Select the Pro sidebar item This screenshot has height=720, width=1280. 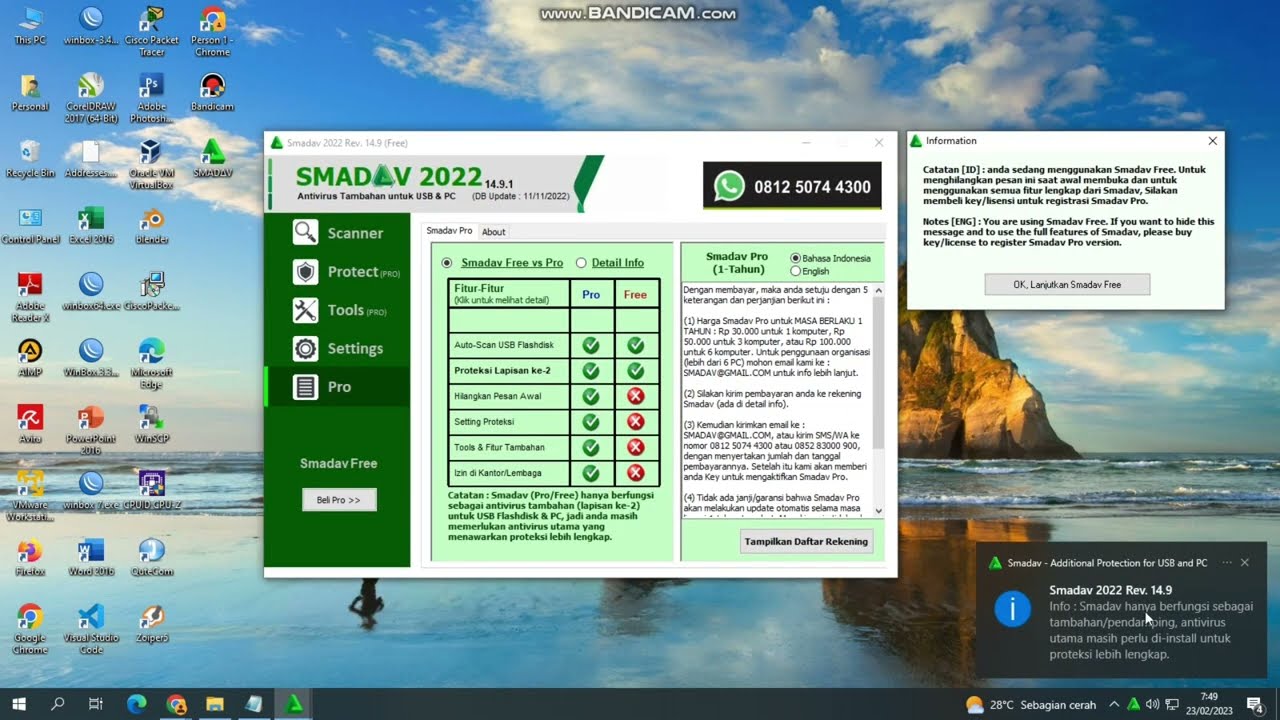[x=337, y=387]
